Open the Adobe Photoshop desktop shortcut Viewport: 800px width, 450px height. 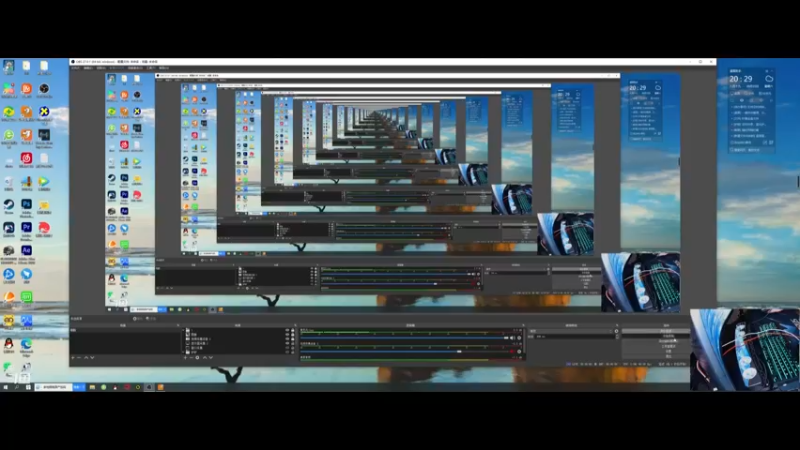(x=27, y=205)
